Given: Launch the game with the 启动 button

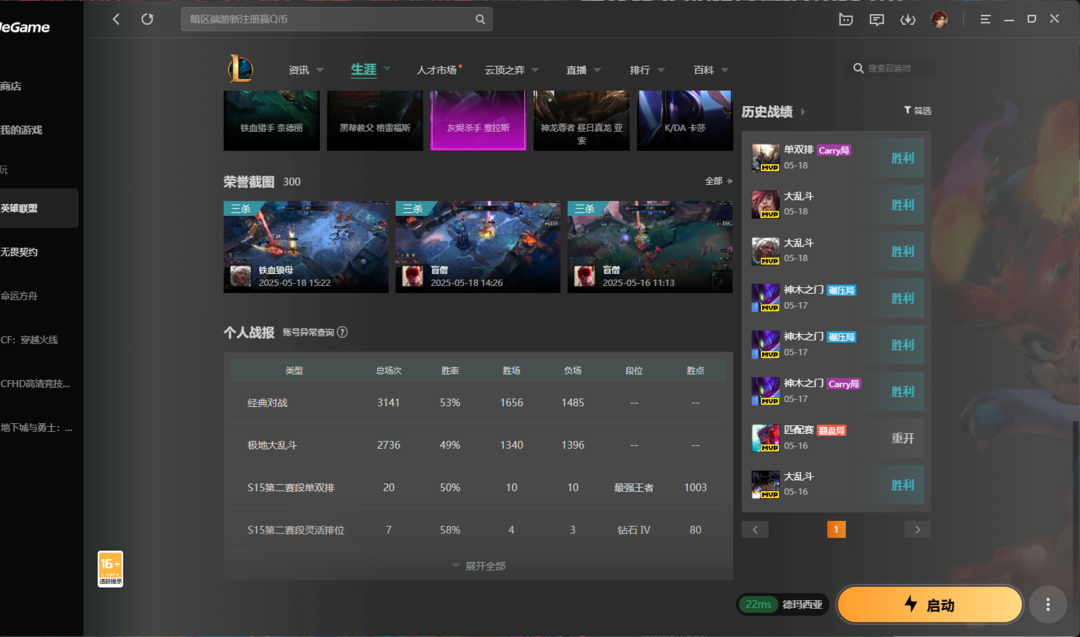Looking at the screenshot, I should pos(930,605).
